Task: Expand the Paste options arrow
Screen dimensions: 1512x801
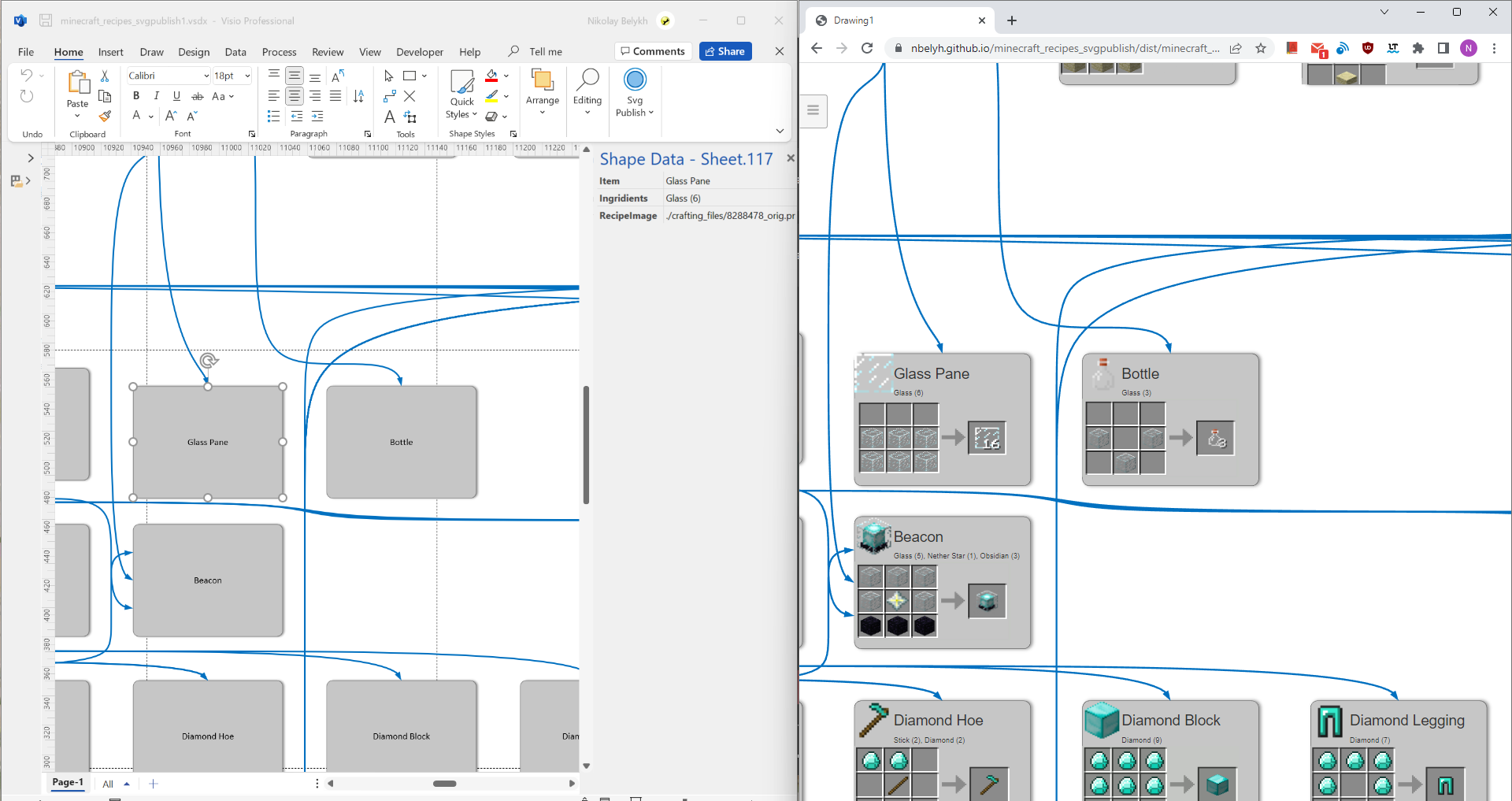Action: [77, 116]
